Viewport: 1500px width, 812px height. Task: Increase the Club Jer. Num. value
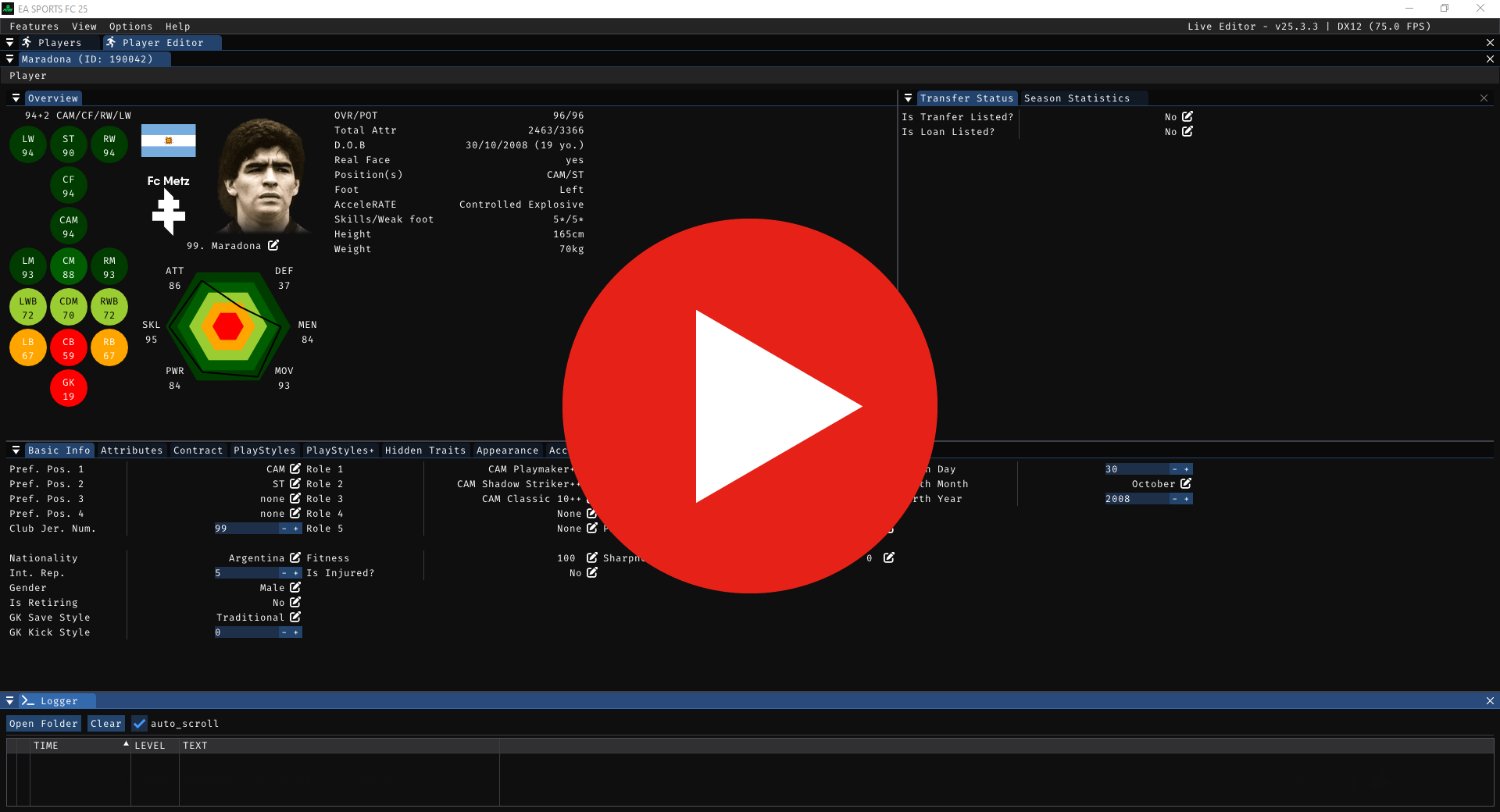point(296,528)
